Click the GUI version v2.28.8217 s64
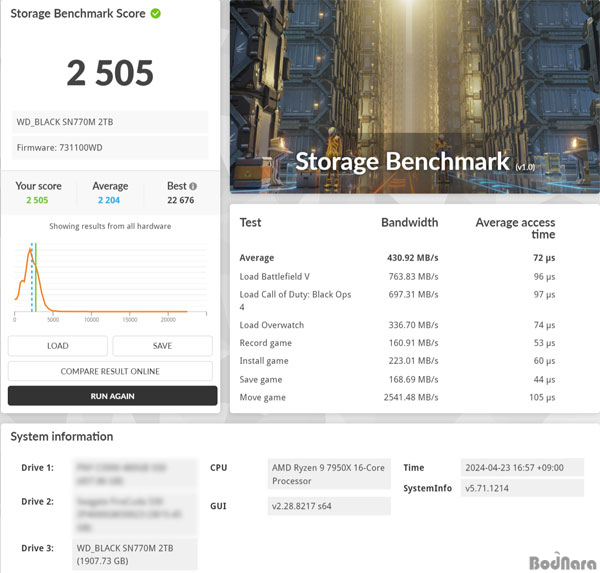This screenshot has width=600, height=573. [329, 506]
